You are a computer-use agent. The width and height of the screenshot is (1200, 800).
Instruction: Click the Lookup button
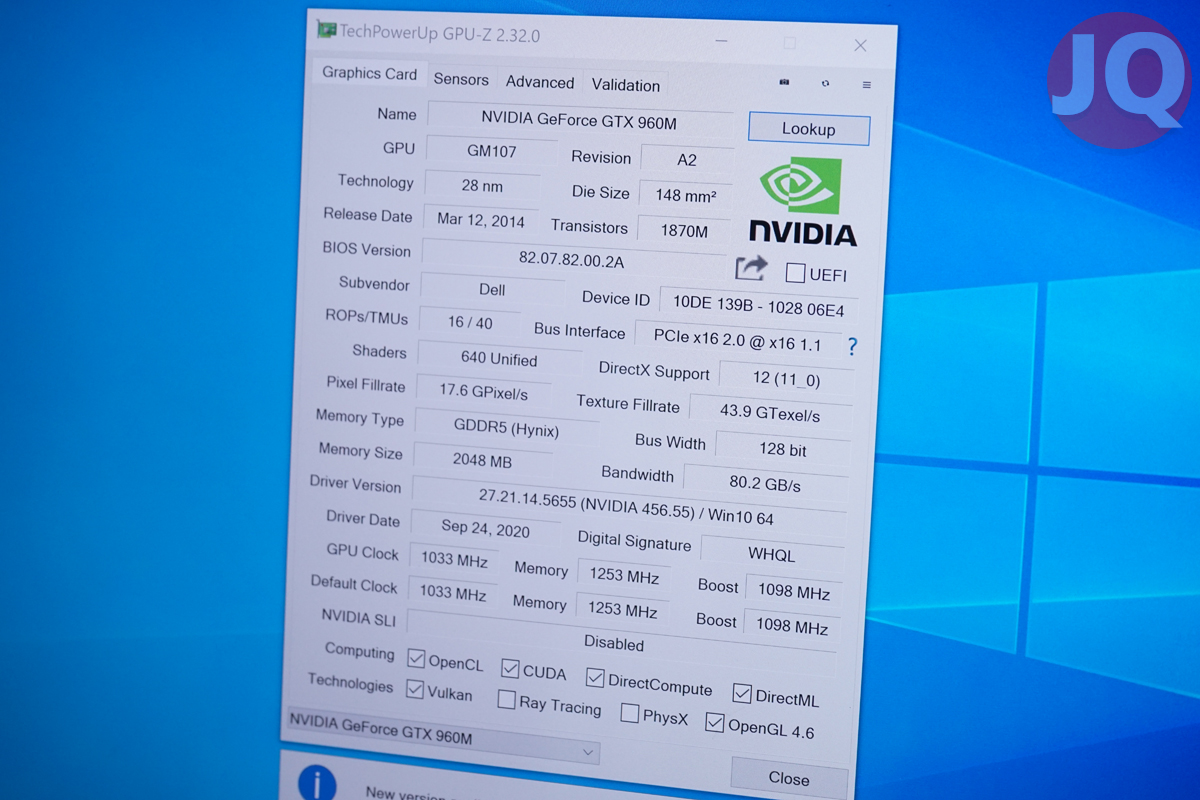click(x=809, y=129)
